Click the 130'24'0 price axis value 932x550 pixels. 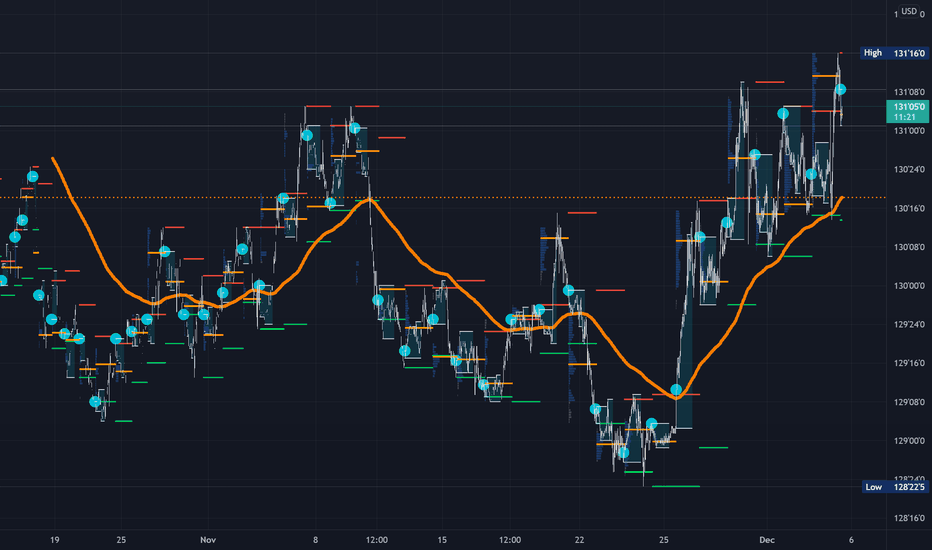[x=909, y=169]
